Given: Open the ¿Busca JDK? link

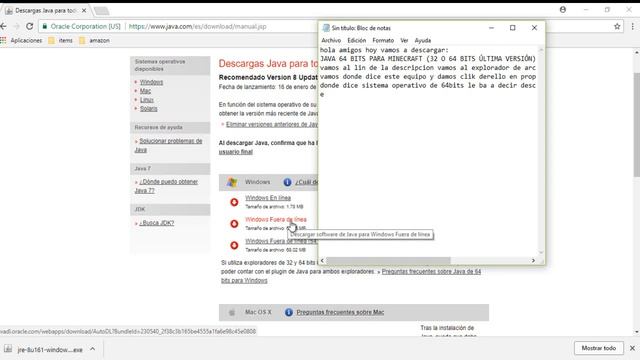Looking at the screenshot, I should tap(156, 223).
